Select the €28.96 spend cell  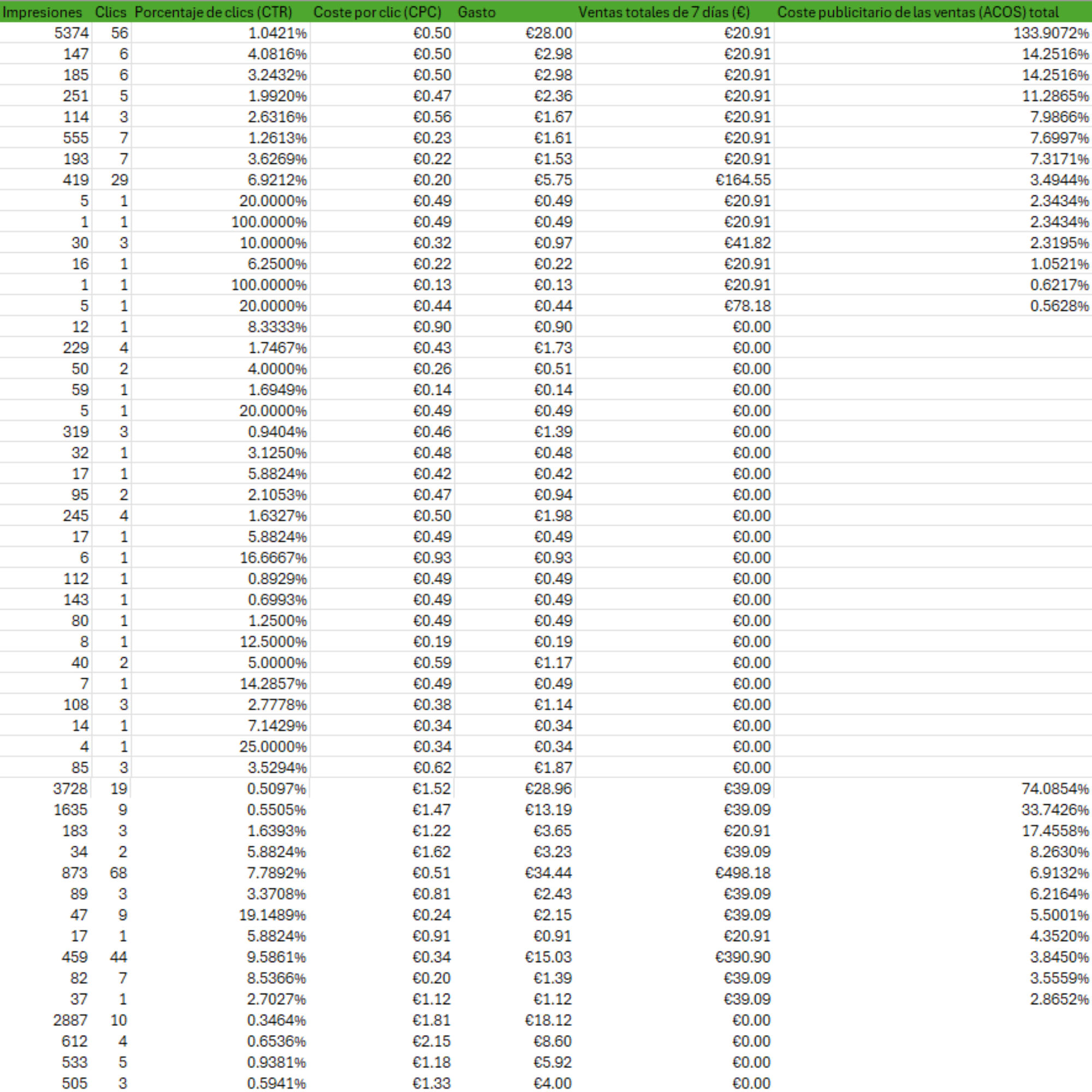click(548, 788)
